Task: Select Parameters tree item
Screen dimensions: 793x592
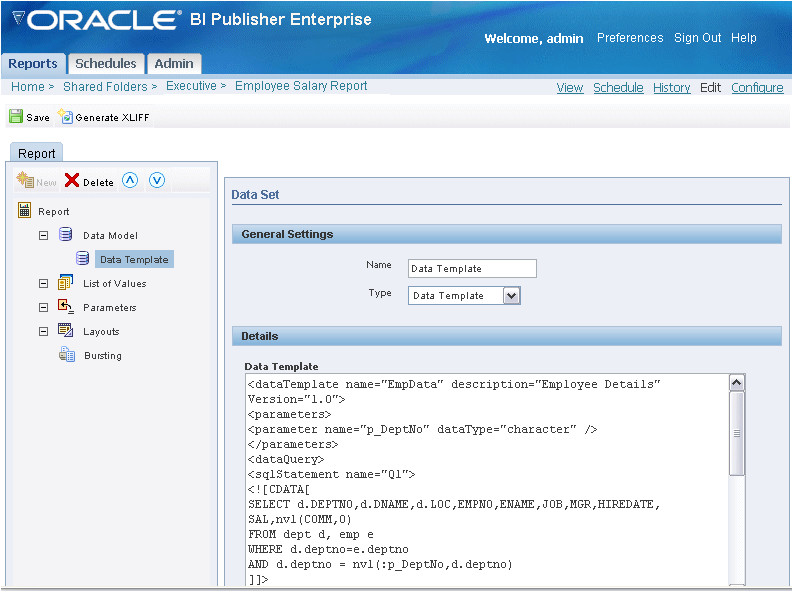Action: (x=110, y=307)
